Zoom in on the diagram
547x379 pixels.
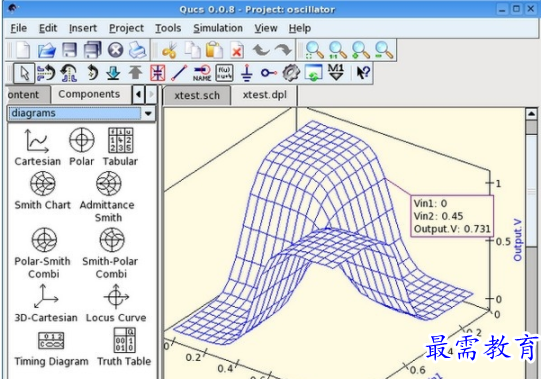361,50
